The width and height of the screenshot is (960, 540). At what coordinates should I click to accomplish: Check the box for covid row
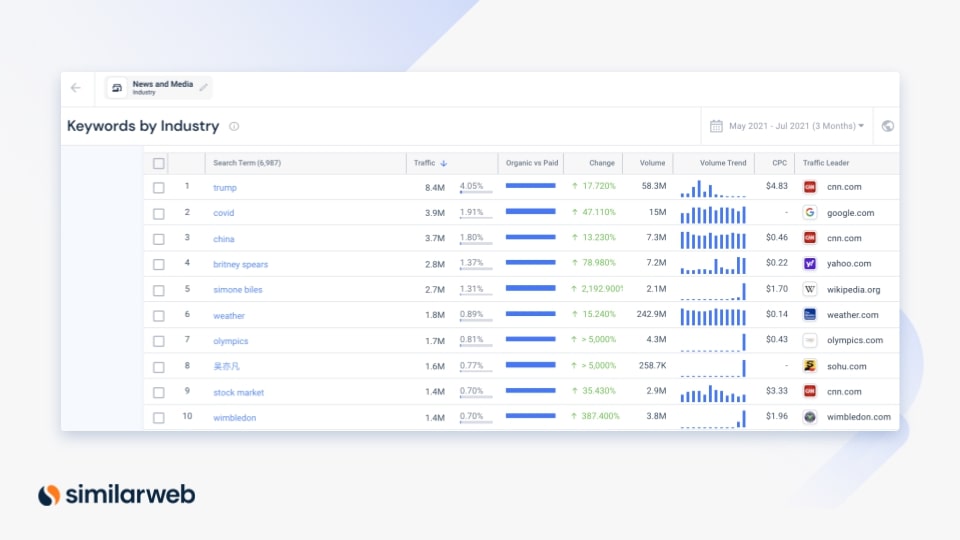(159, 214)
